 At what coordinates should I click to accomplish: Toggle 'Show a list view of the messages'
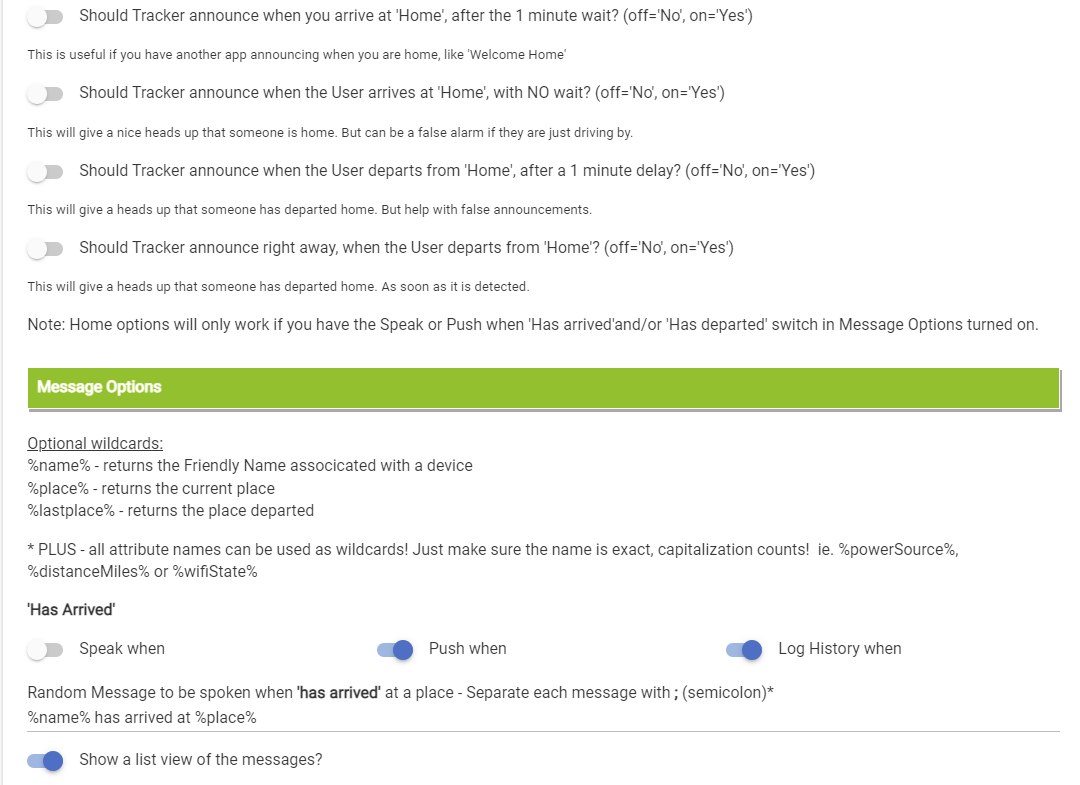(x=45, y=761)
